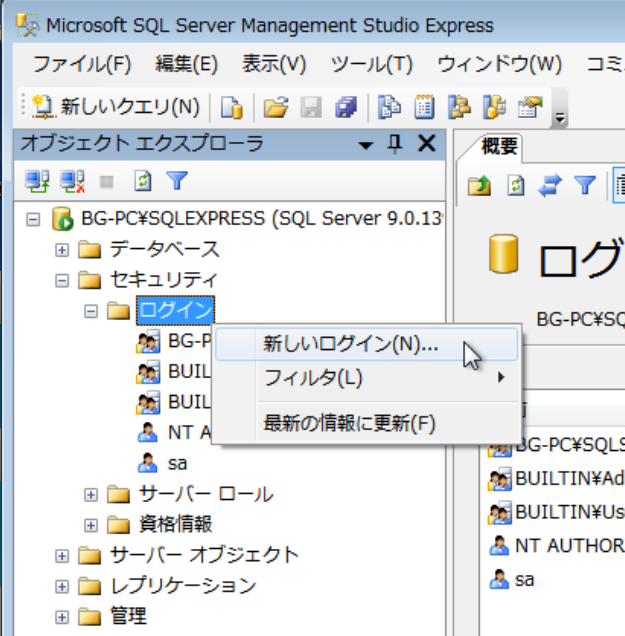Select セキュリティ in the tree
This screenshot has height=636, width=625.
tap(164, 280)
